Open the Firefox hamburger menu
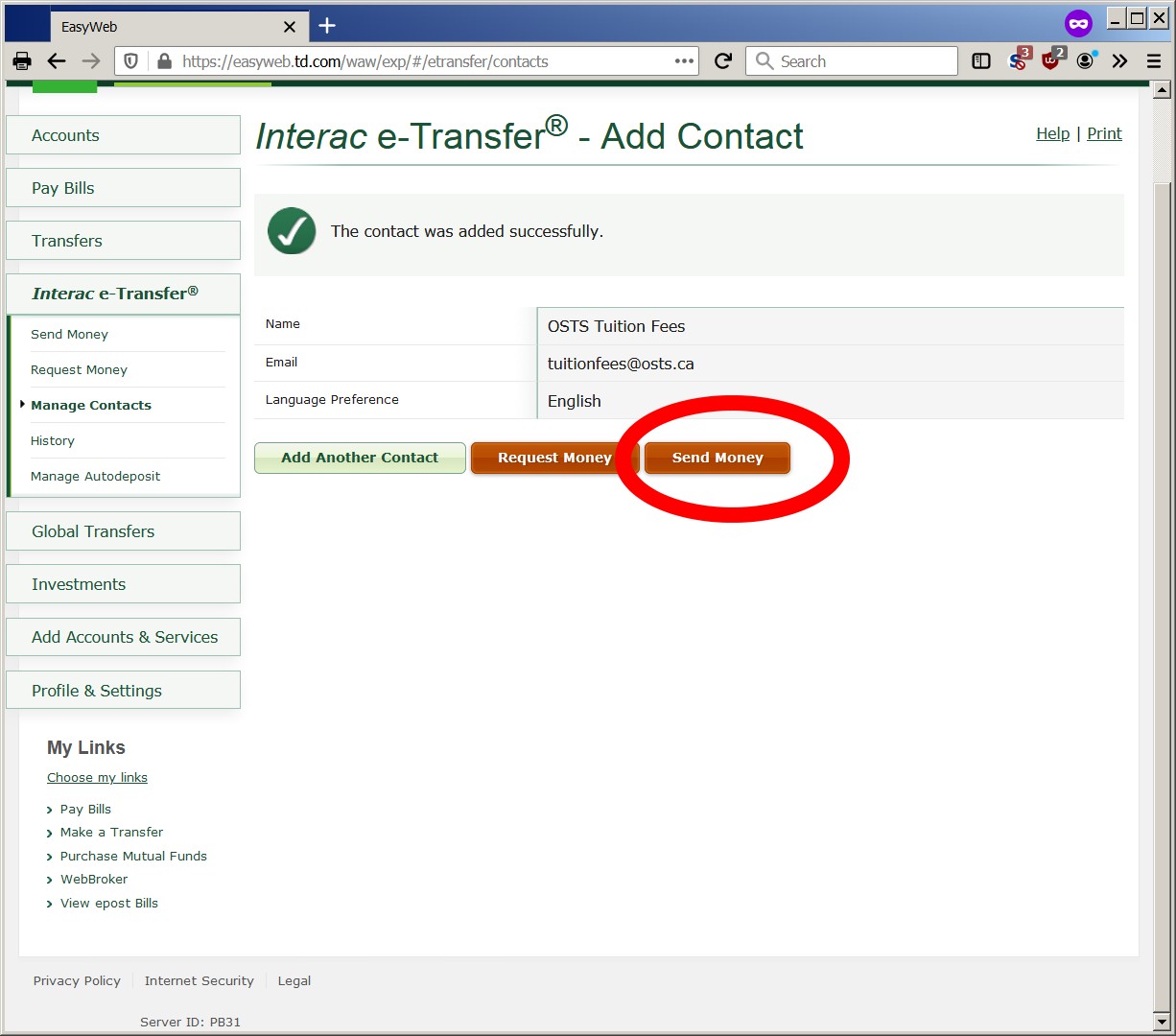The image size is (1176, 1036). [x=1152, y=60]
